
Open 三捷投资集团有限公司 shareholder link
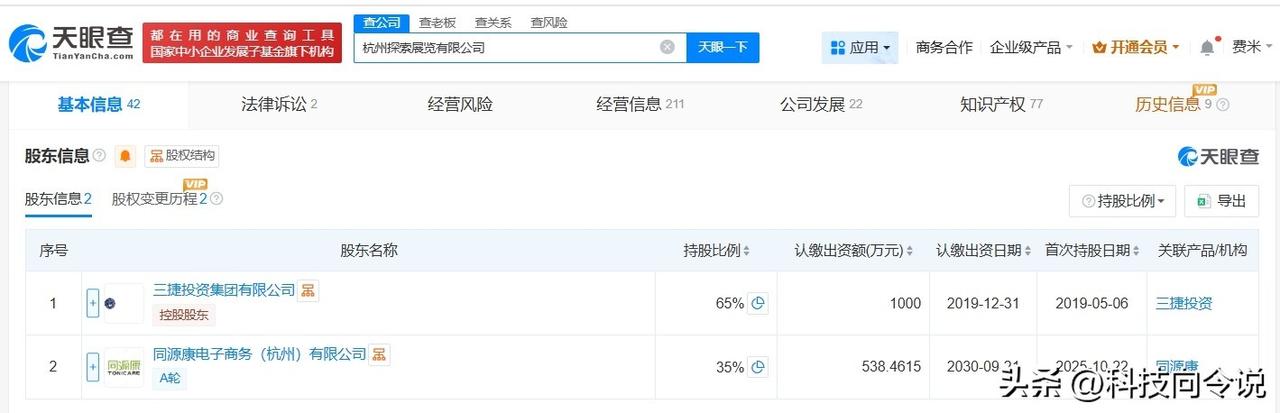224,290
